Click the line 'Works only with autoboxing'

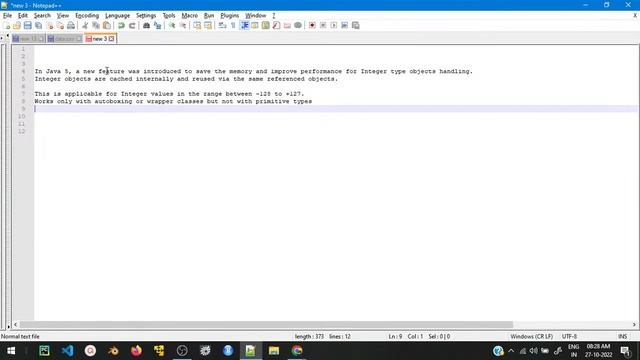tap(173, 101)
